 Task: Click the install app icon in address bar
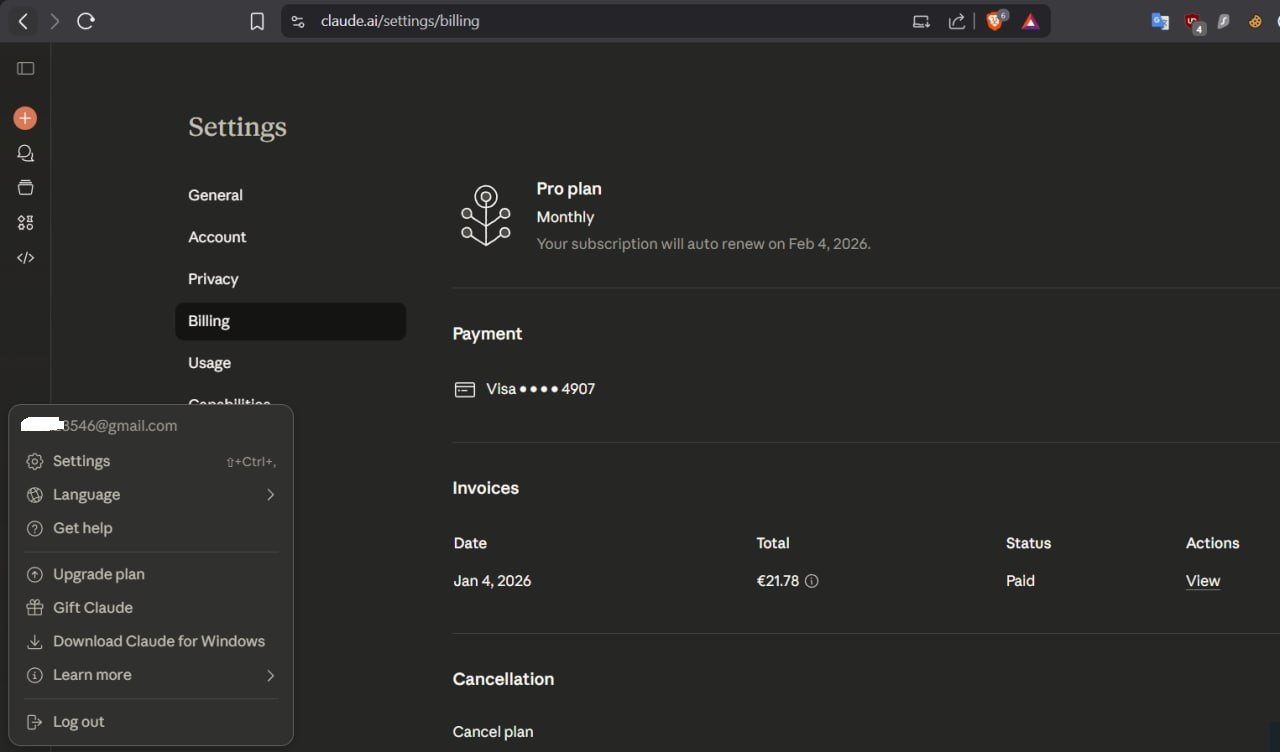[x=921, y=21]
